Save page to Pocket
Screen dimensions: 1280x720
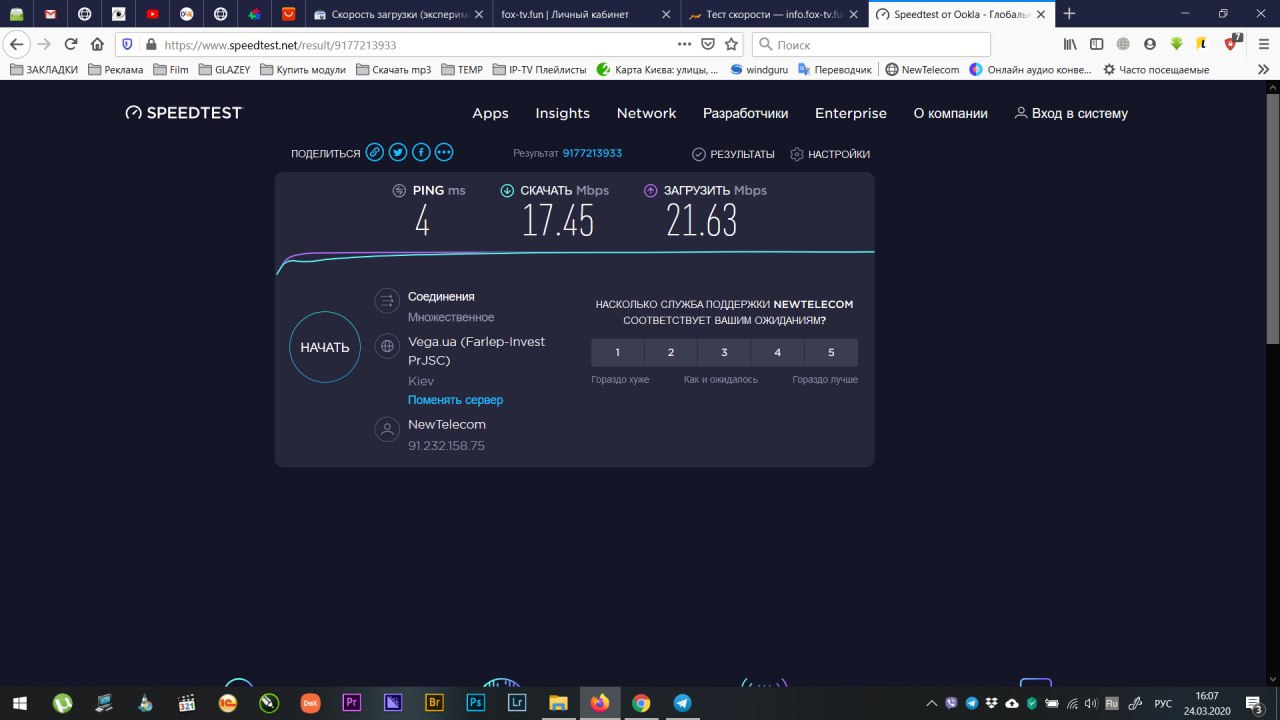(708, 44)
